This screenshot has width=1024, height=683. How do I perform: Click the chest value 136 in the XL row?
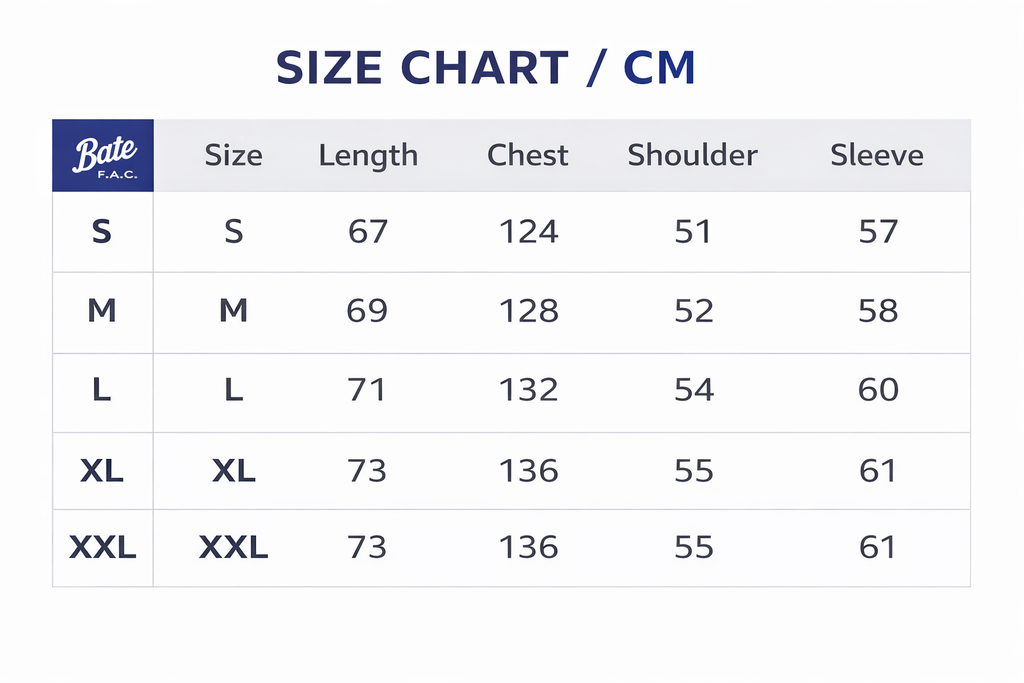[x=528, y=470]
